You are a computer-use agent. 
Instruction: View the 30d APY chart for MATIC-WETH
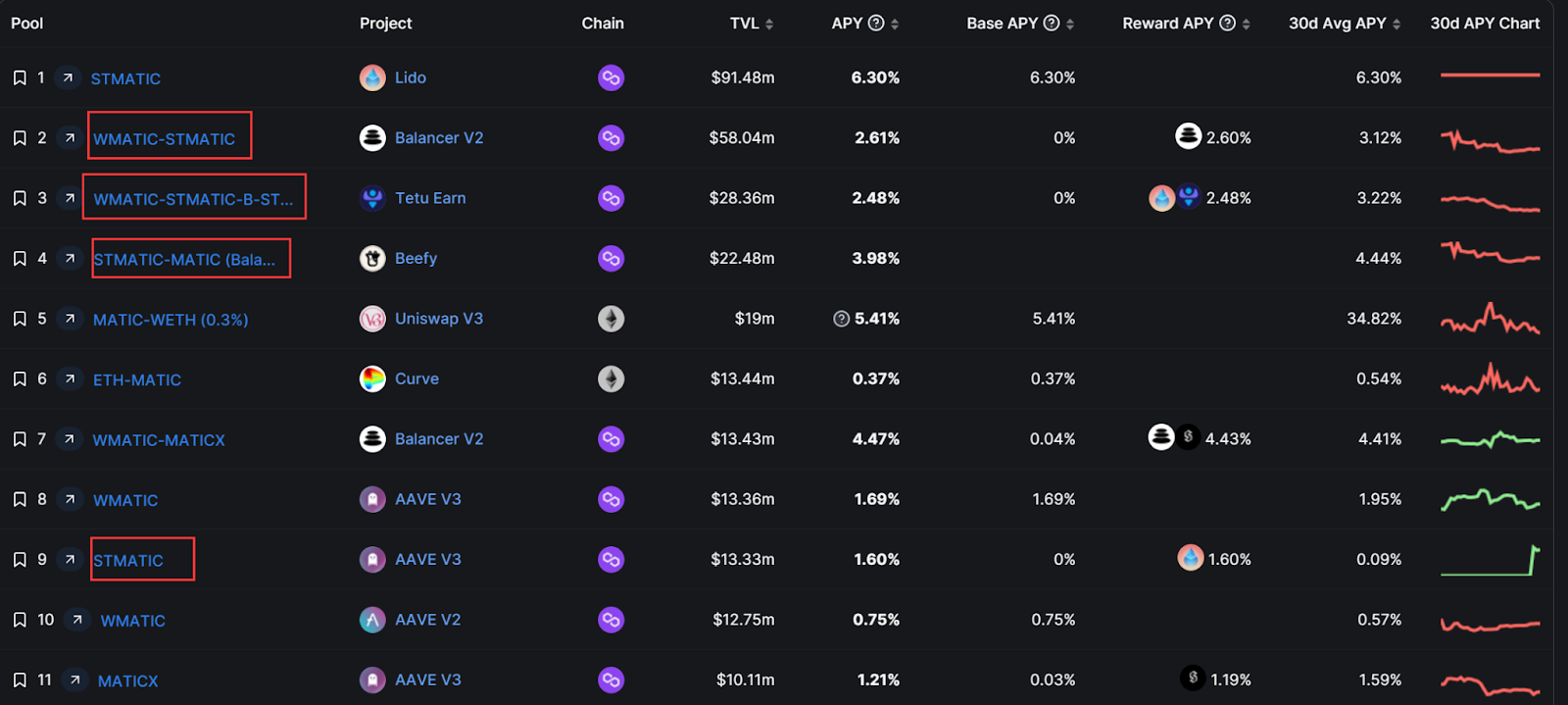click(1490, 319)
